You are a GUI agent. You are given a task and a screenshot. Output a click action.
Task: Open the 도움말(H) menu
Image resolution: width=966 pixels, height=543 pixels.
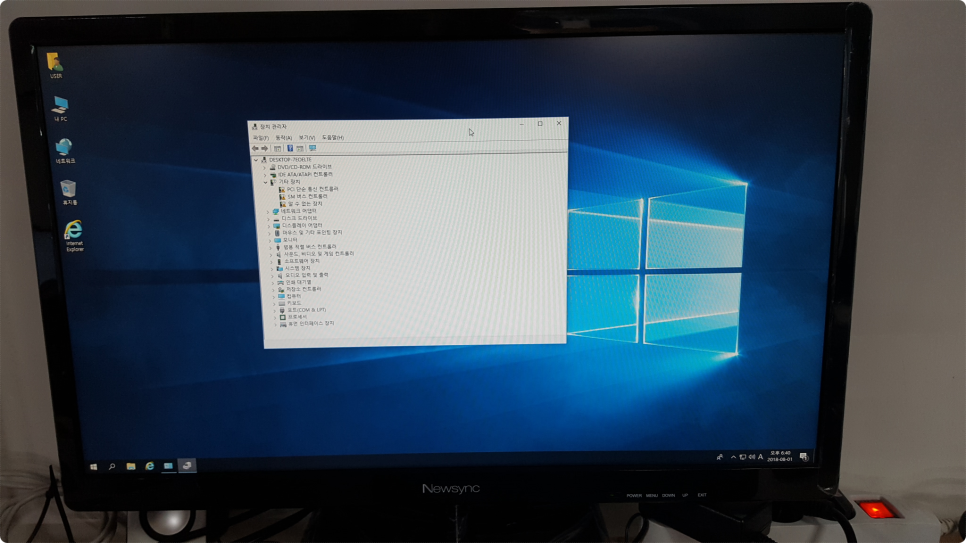[x=333, y=137]
